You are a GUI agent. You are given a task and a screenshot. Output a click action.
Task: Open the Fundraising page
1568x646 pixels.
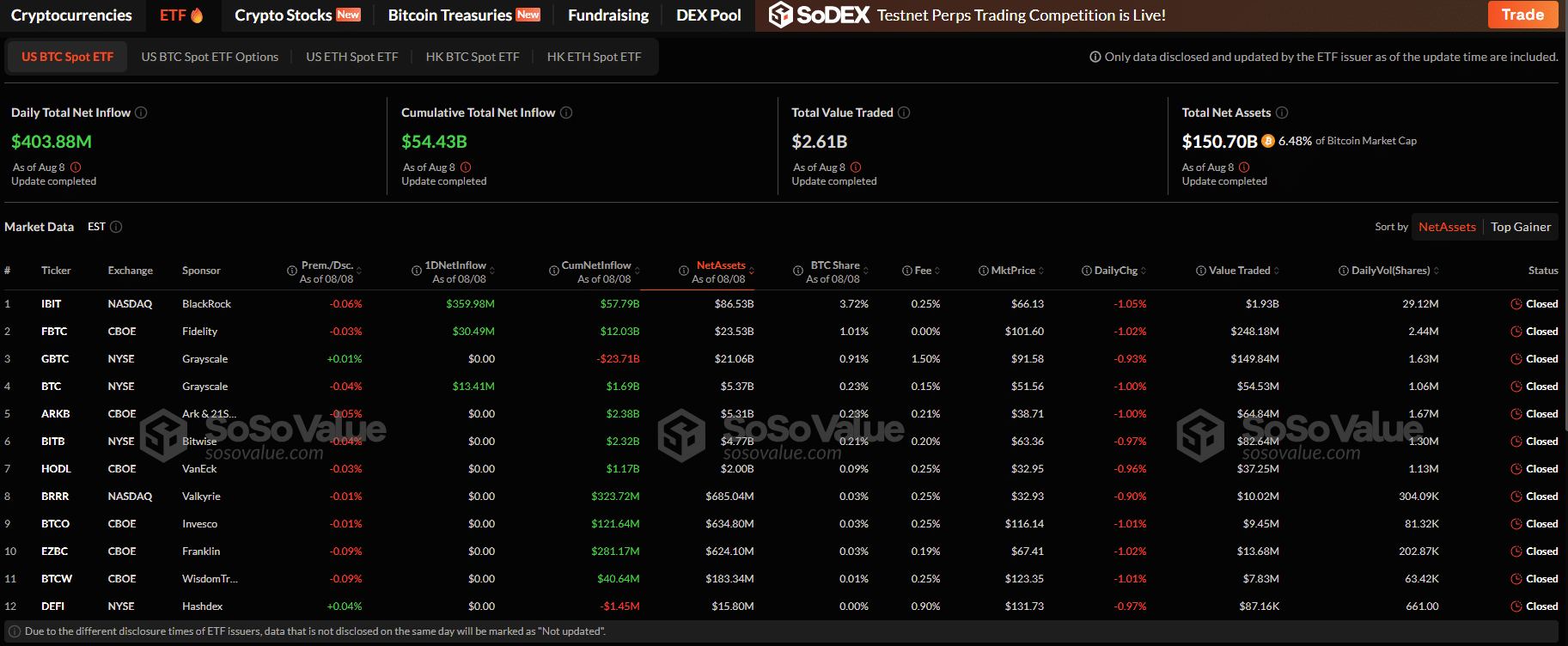(608, 15)
